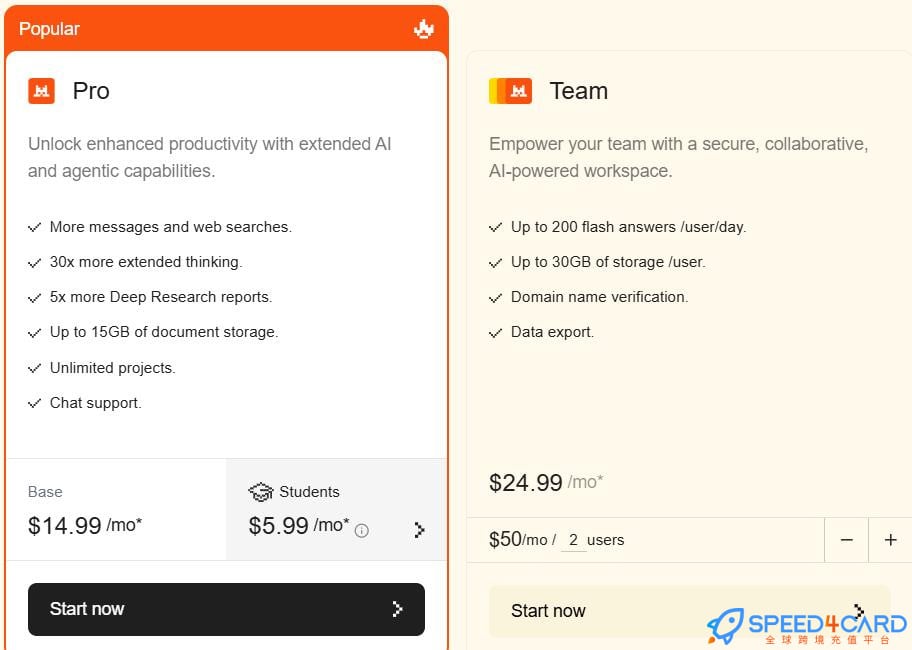Click checkmark beside Unlimited projects
Viewport: 912px width, 650px height.
[x=35, y=368]
